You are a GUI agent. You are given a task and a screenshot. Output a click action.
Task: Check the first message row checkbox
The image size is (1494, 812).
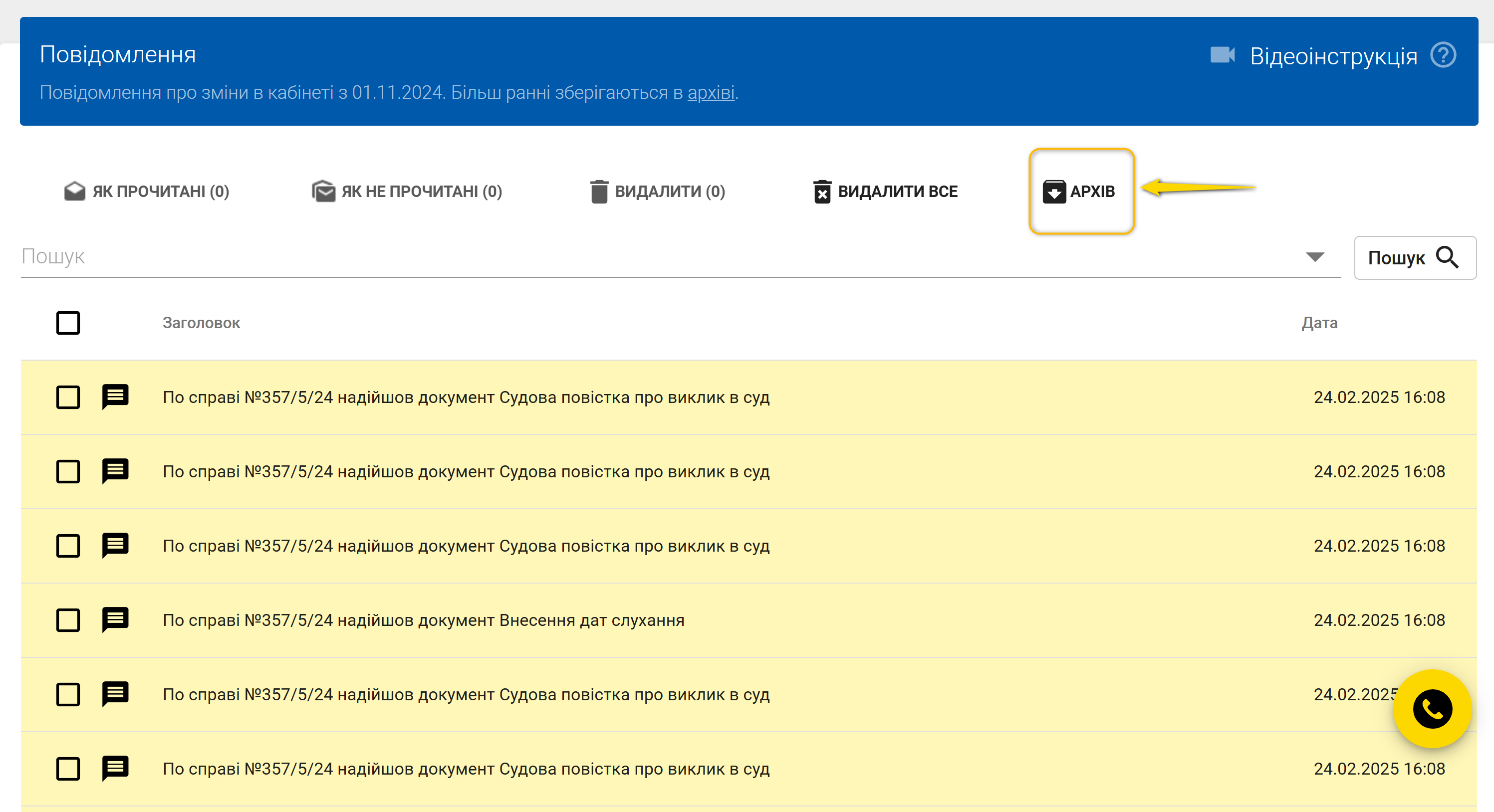coord(68,398)
